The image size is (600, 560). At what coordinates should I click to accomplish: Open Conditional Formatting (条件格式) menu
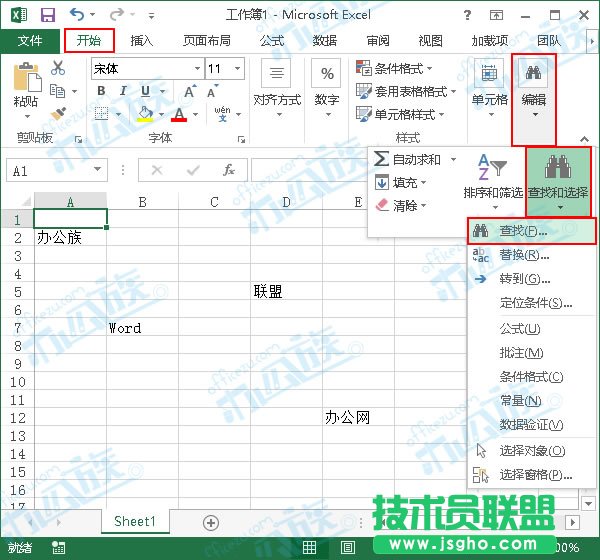(x=394, y=69)
